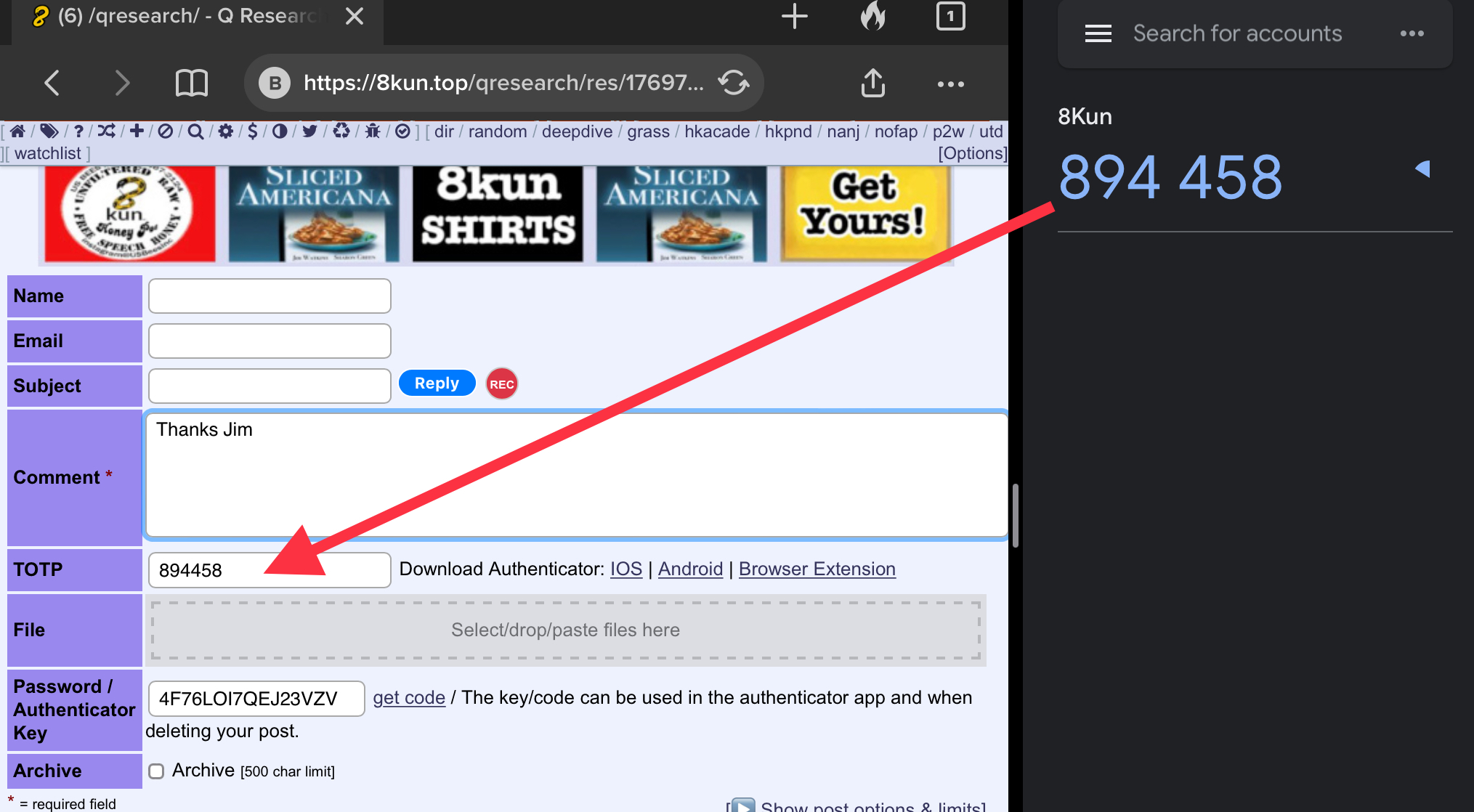Screen dimensions: 1474x812
Task: Open the tags icon in board nav
Action: click(x=49, y=131)
